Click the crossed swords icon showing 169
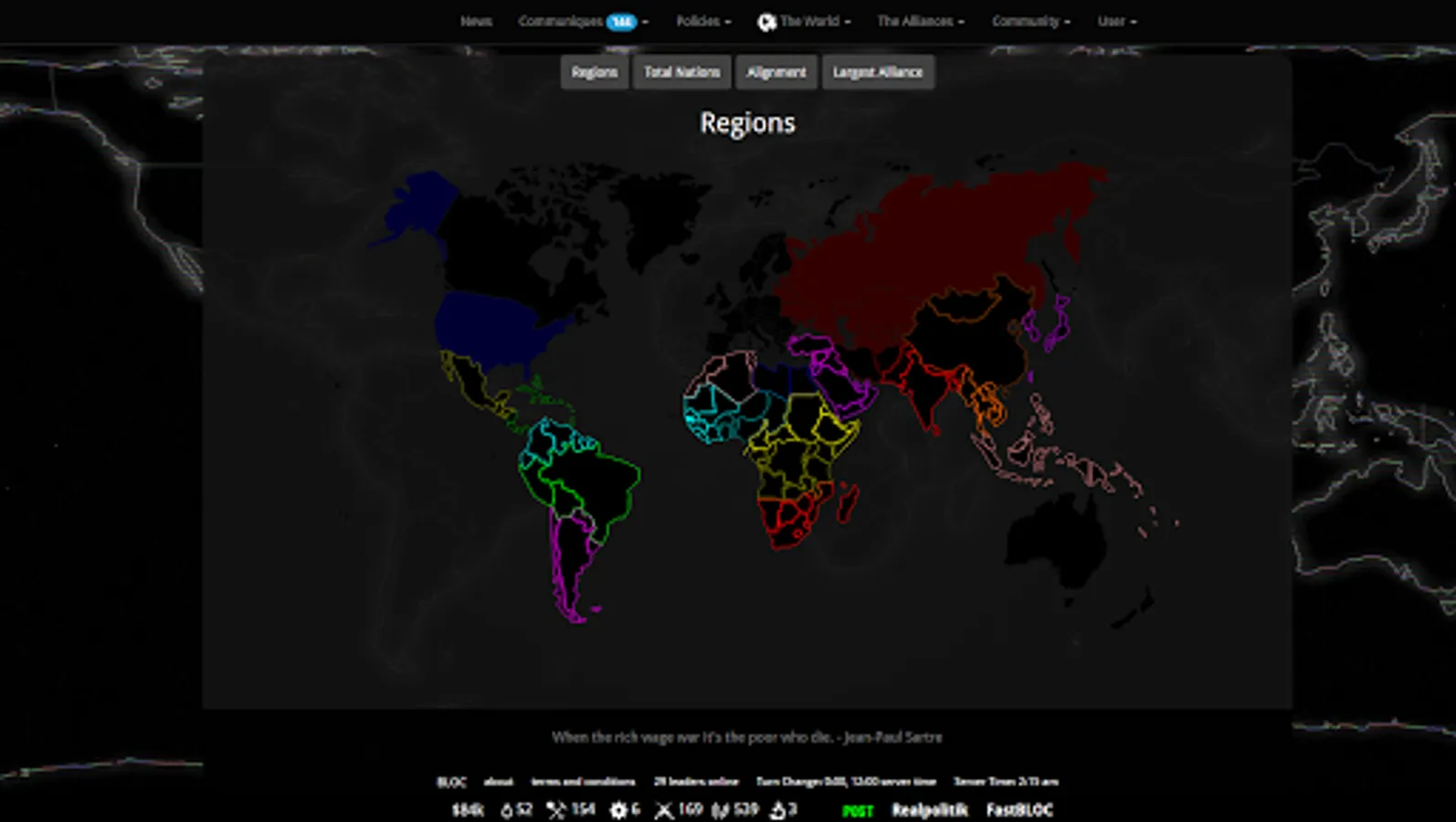Image resolution: width=1456 pixels, height=822 pixels. point(664,810)
